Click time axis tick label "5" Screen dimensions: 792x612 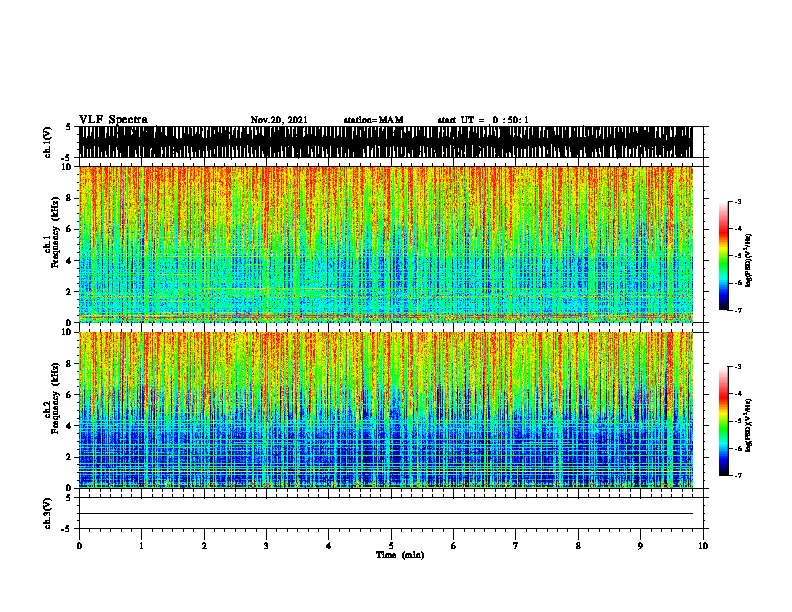[391, 546]
